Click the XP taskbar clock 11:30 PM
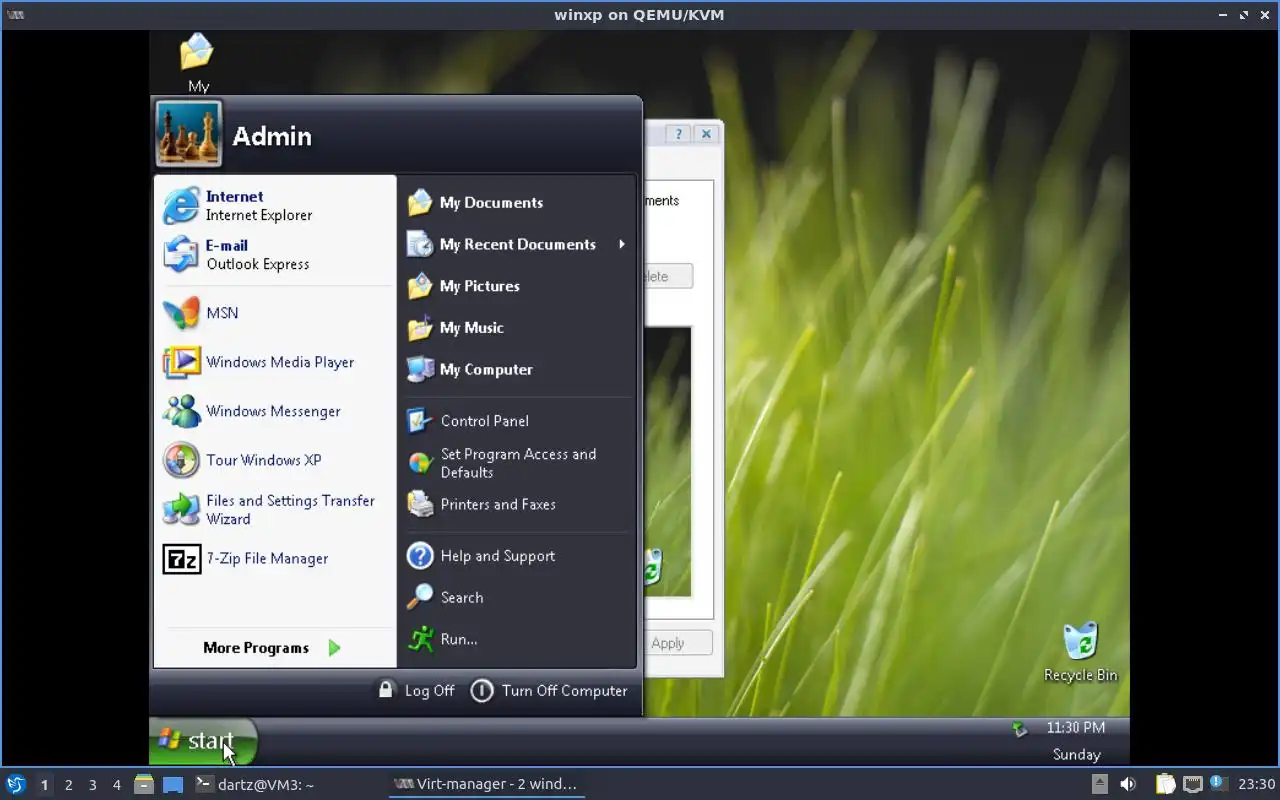Image resolution: width=1280 pixels, height=800 pixels. coord(1076,728)
